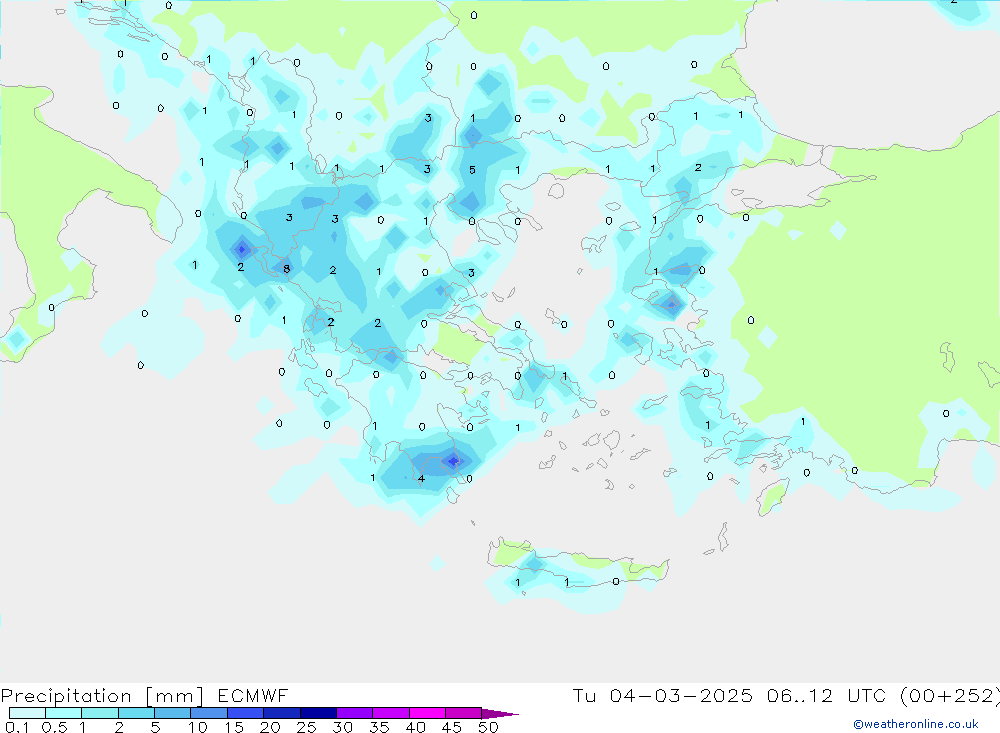Click the '(00+252)' forecast offset text

pyautogui.click(x=950, y=696)
